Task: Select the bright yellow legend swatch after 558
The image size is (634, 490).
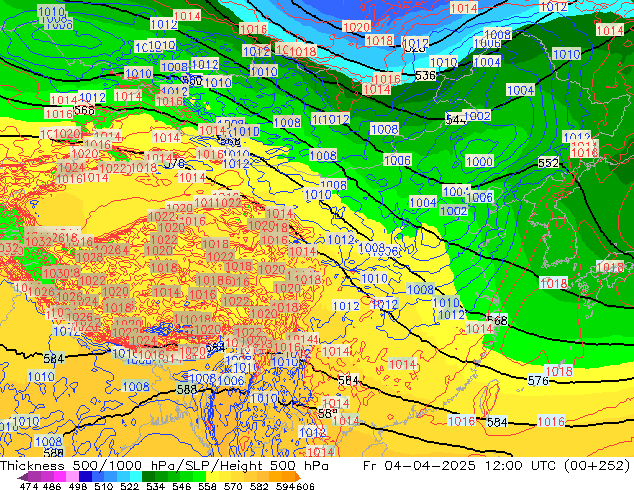Action: tap(212, 477)
